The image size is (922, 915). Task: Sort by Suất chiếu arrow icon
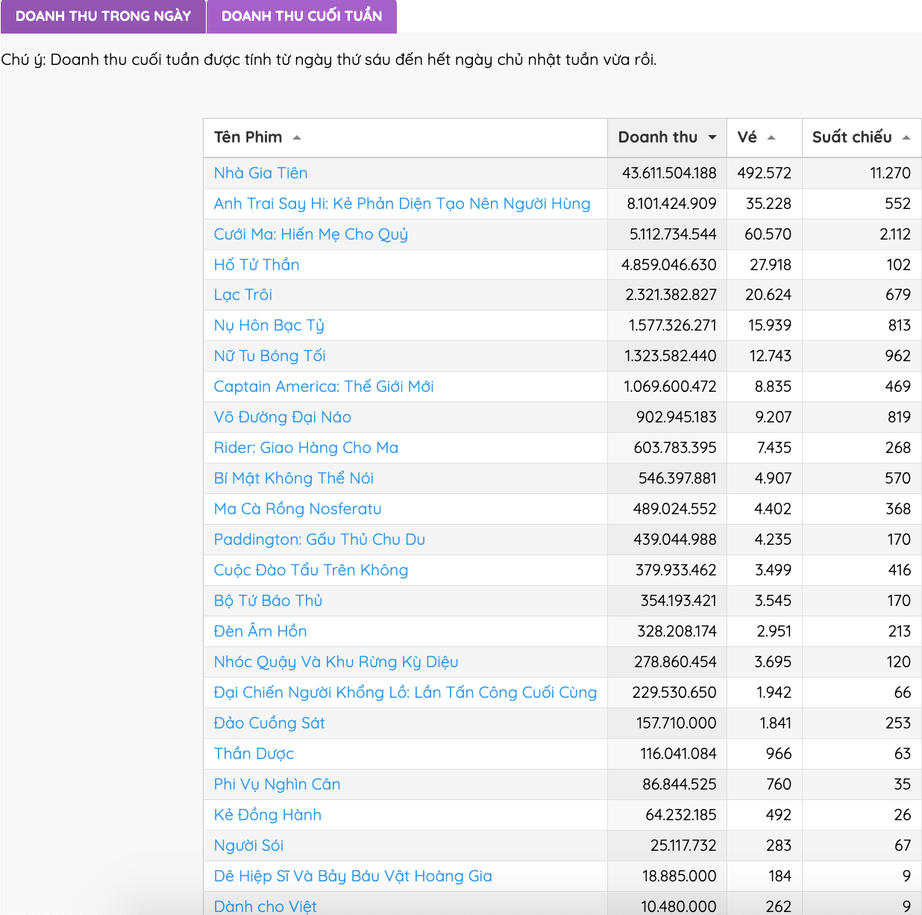[905, 138]
